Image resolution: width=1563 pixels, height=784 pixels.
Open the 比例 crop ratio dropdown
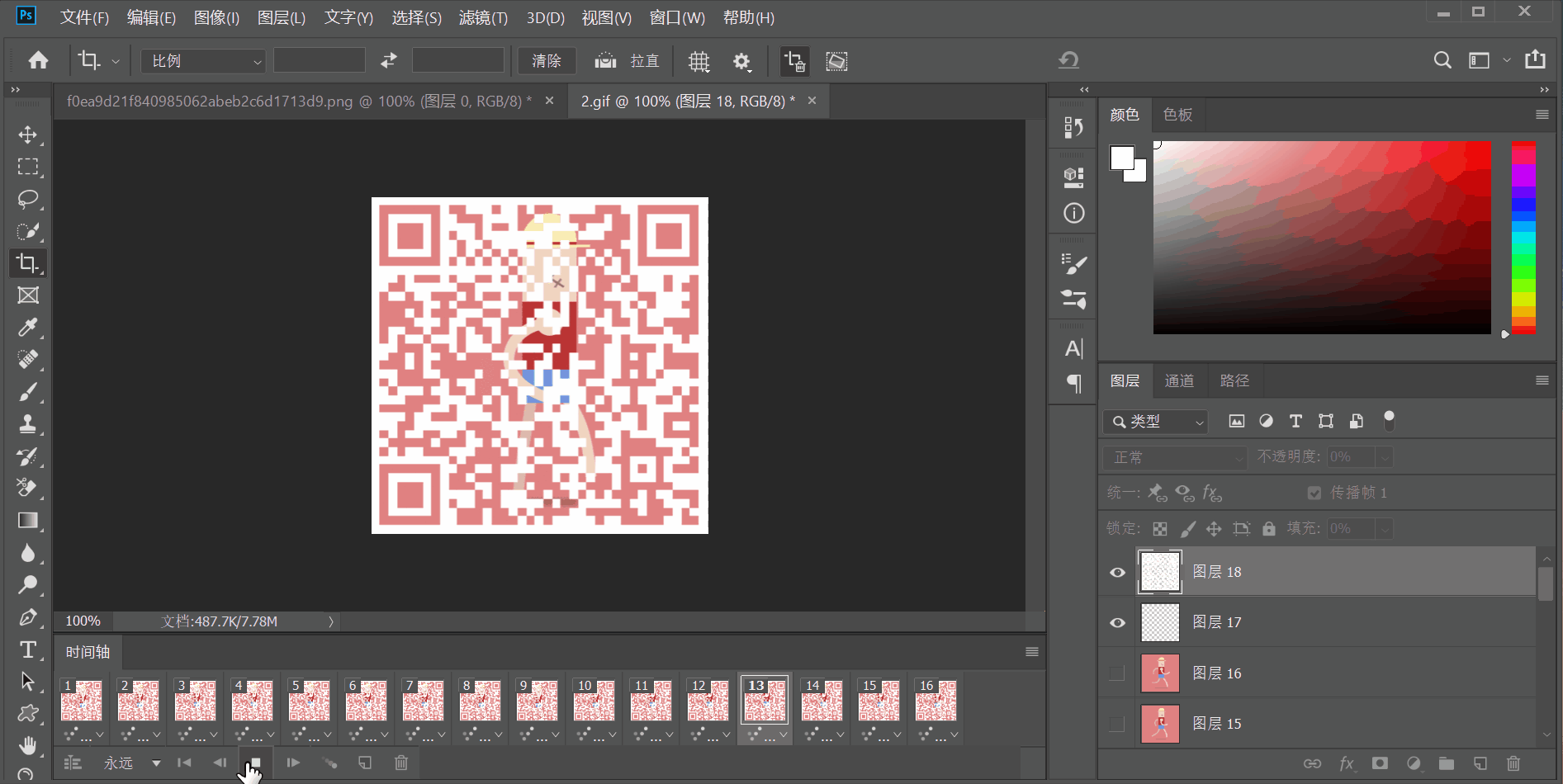pyautogui.click(x=203, y=61)
